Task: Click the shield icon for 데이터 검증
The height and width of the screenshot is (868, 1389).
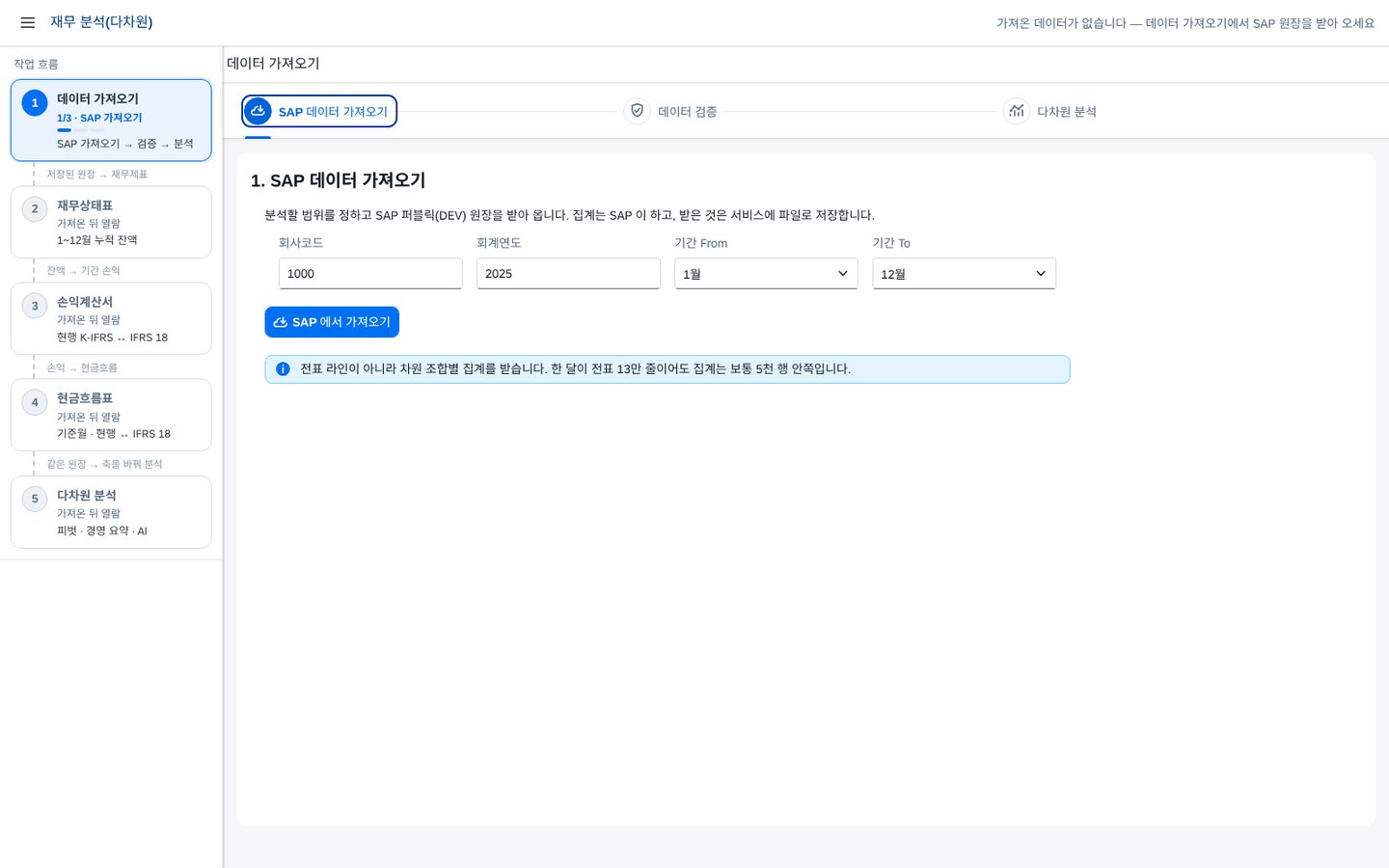Action: (637, 111)
